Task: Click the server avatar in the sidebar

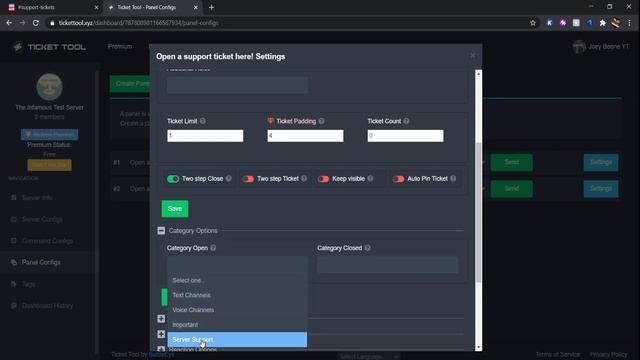Action: (x=49, y=87)
